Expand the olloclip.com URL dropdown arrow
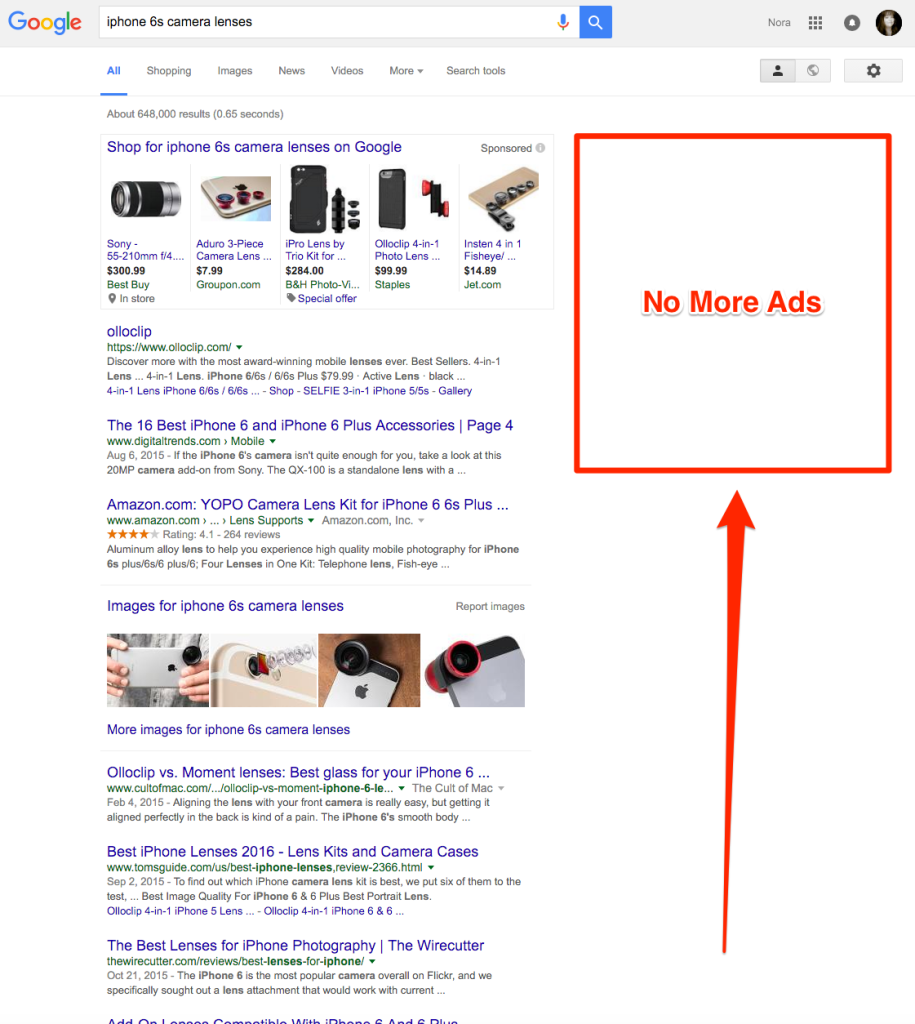This screenshot has width=915, height=1024. point(239,347)
